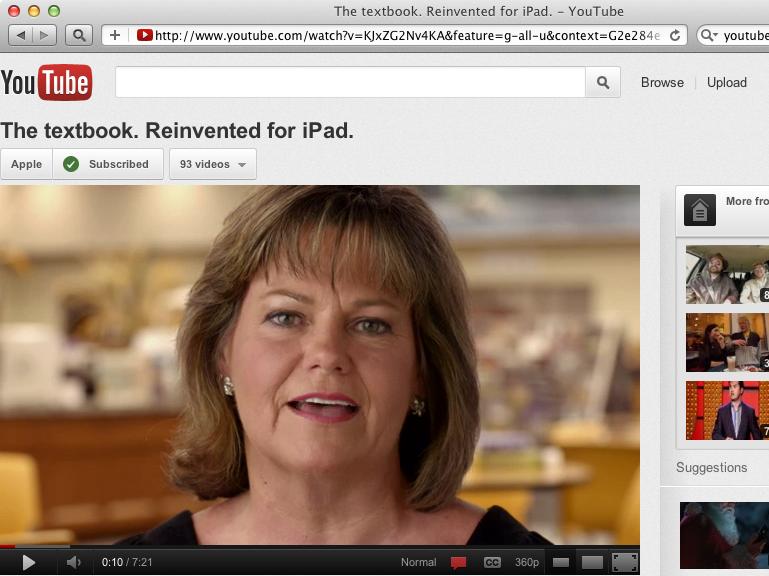Screen dimensions: 769x576
Task: Open the 360p quality menu
Action: 527,562
